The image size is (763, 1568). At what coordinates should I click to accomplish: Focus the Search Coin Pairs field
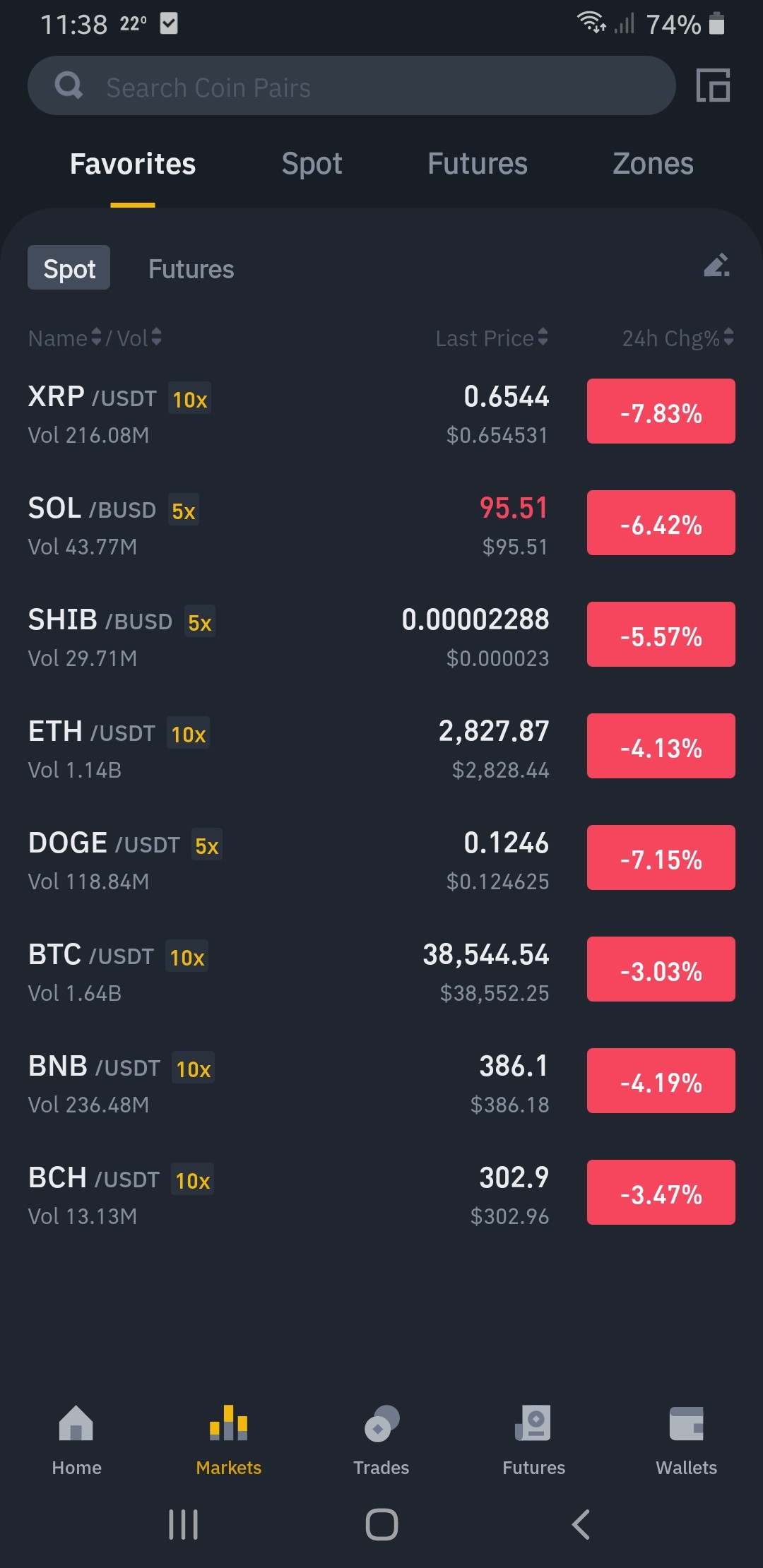coord(351,85)
